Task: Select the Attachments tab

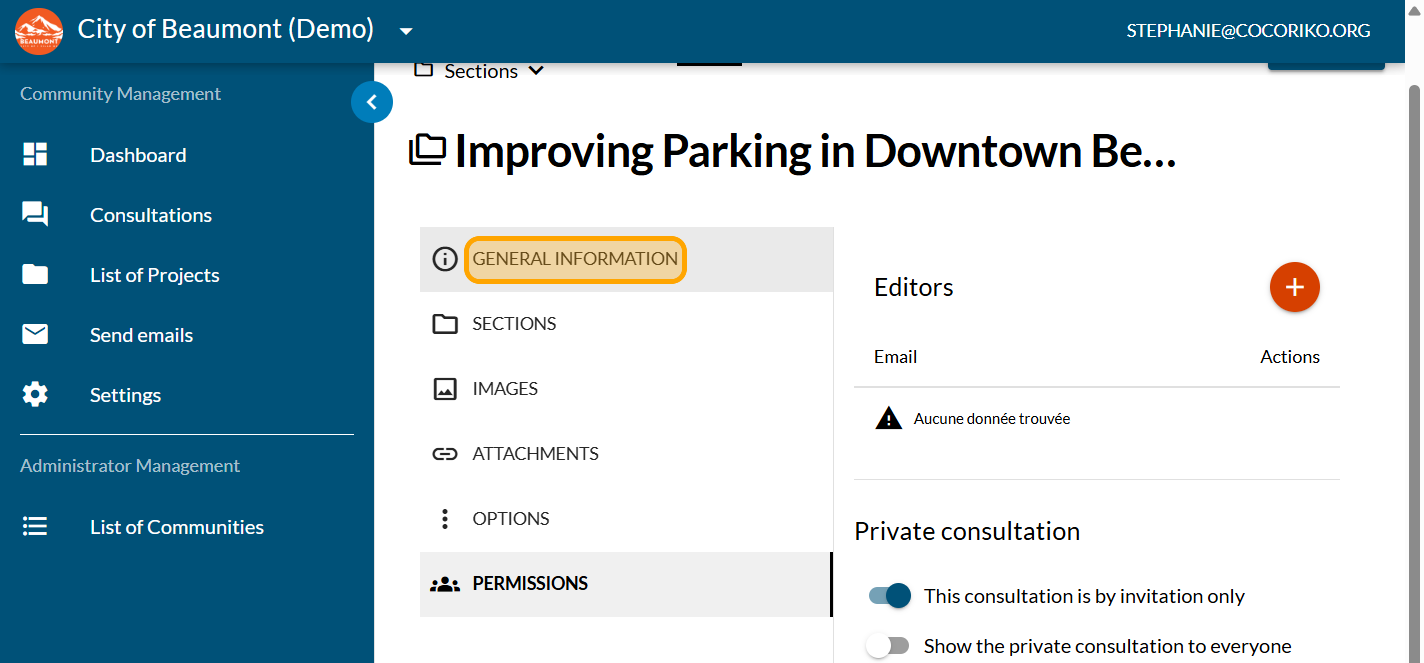Action: (535, 454)
